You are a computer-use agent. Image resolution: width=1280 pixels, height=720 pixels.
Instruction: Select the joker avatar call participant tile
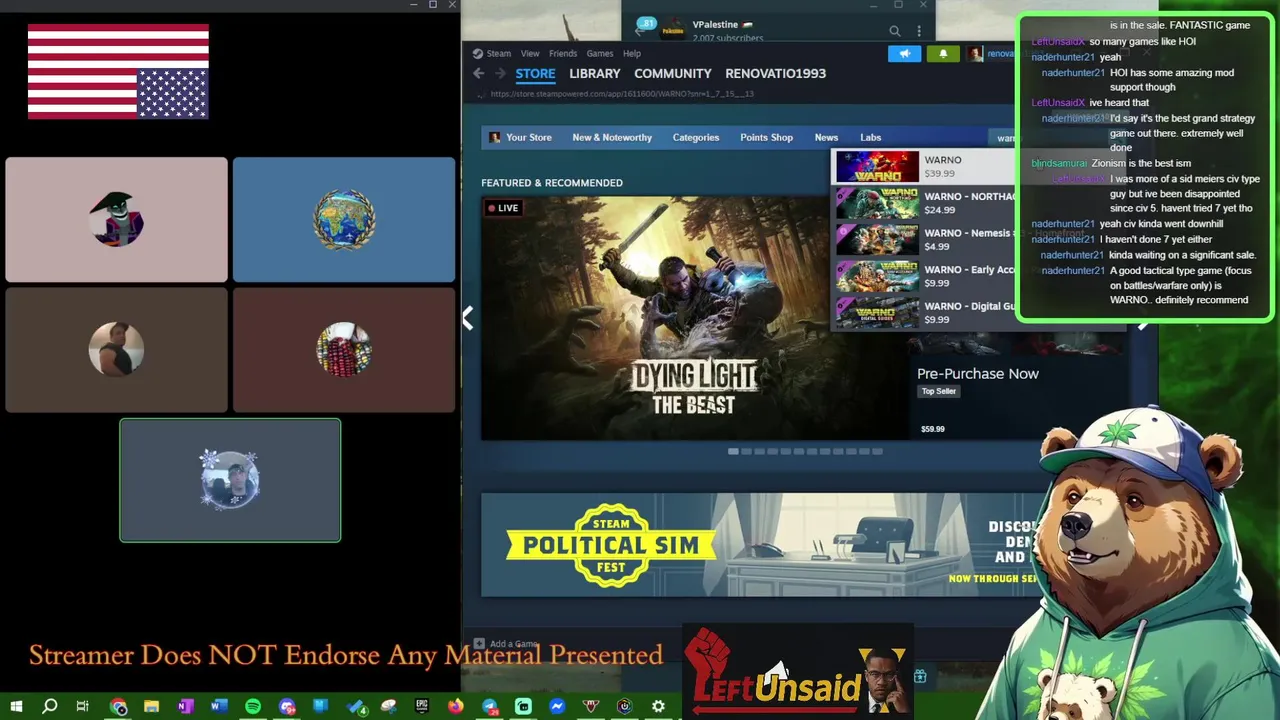coord(116,220)
